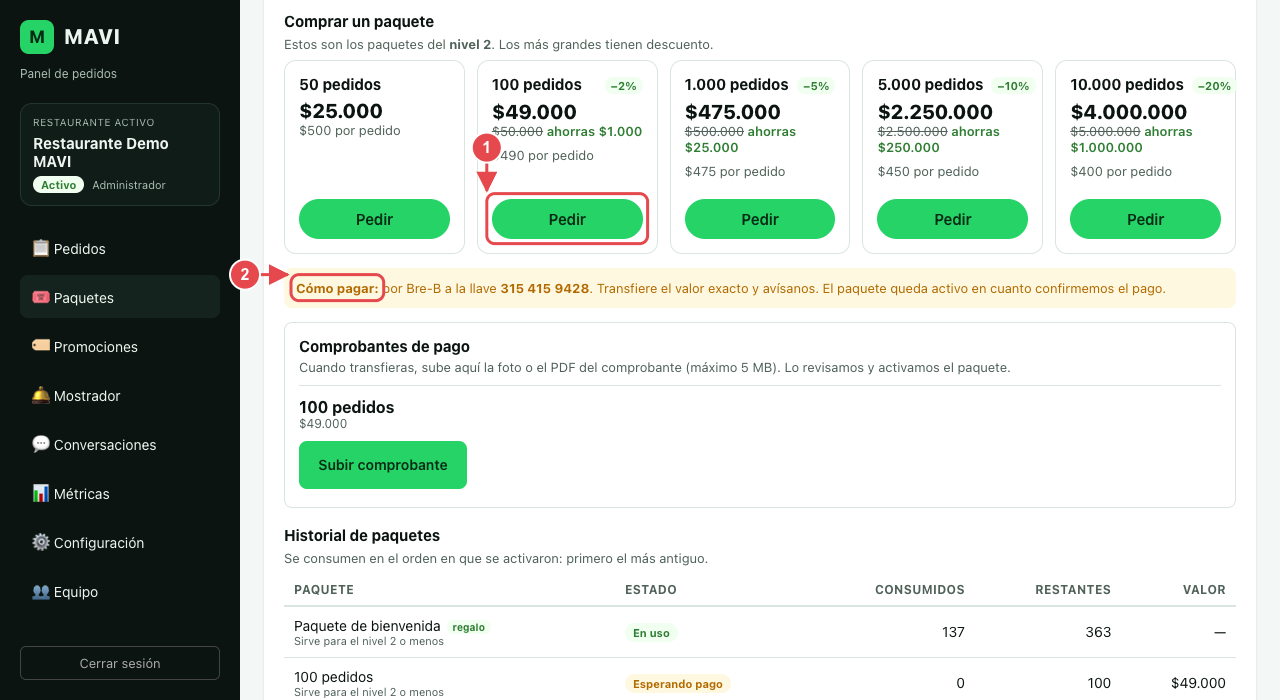This screenshot has width=1280, height=700.
Task: Open the Promociones page
Action: tap(120, 346)
